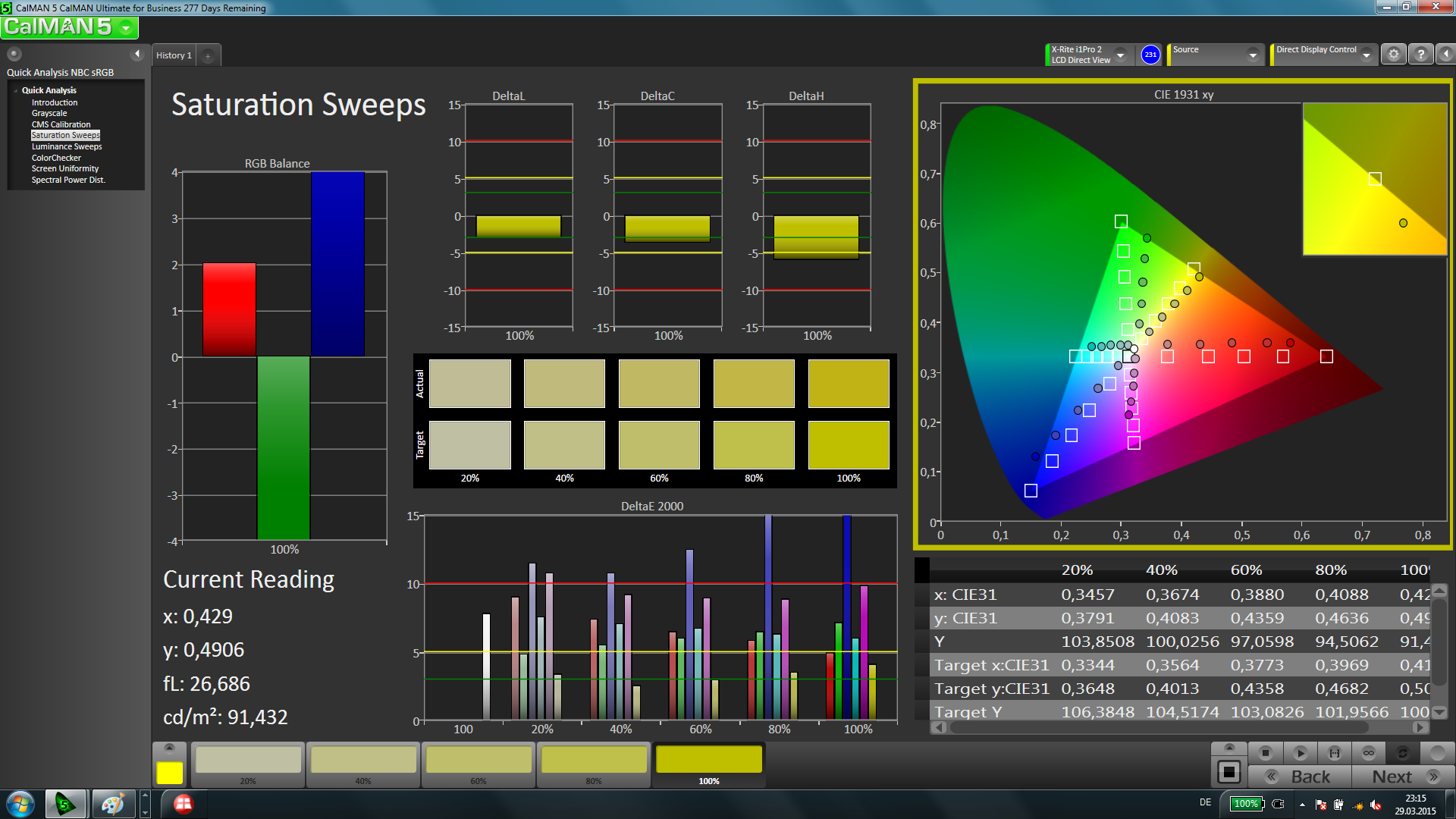Viewport: 1456px width, 819px height.
Task: Click the infinity continuous-read icon
Action: (x=1369, y=753)
